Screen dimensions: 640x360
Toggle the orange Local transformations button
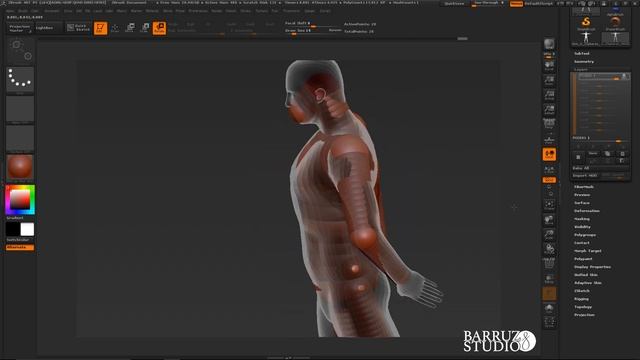coord(549,154)
